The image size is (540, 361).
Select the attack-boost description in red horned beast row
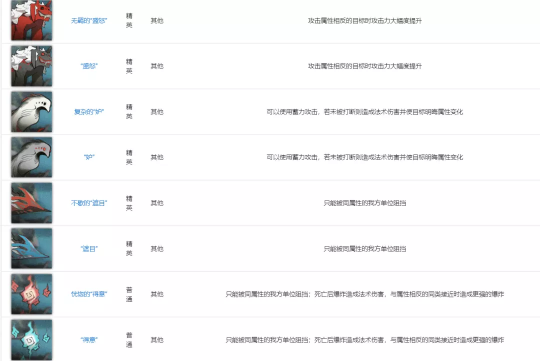tap(365, 21)
